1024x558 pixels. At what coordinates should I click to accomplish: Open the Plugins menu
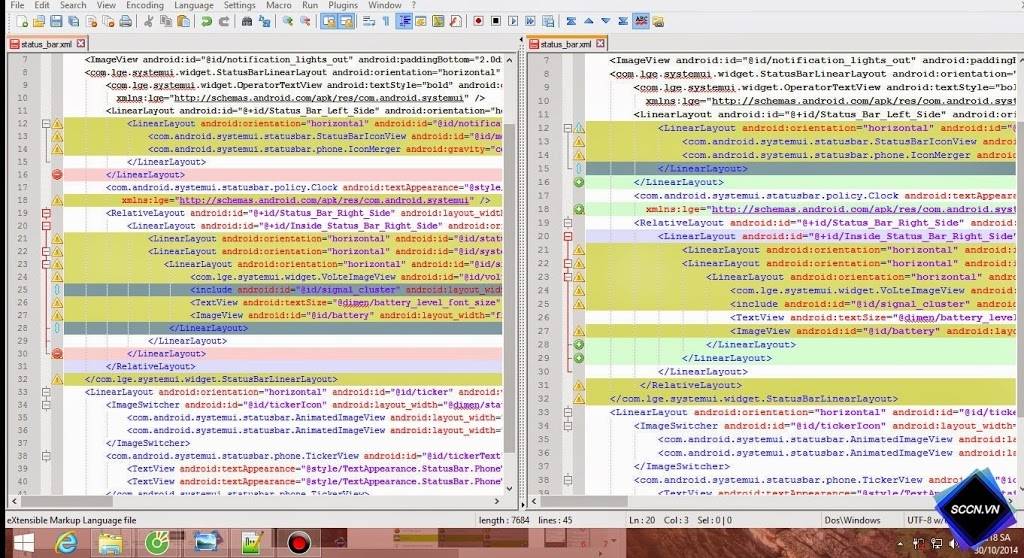click(343, 5)
